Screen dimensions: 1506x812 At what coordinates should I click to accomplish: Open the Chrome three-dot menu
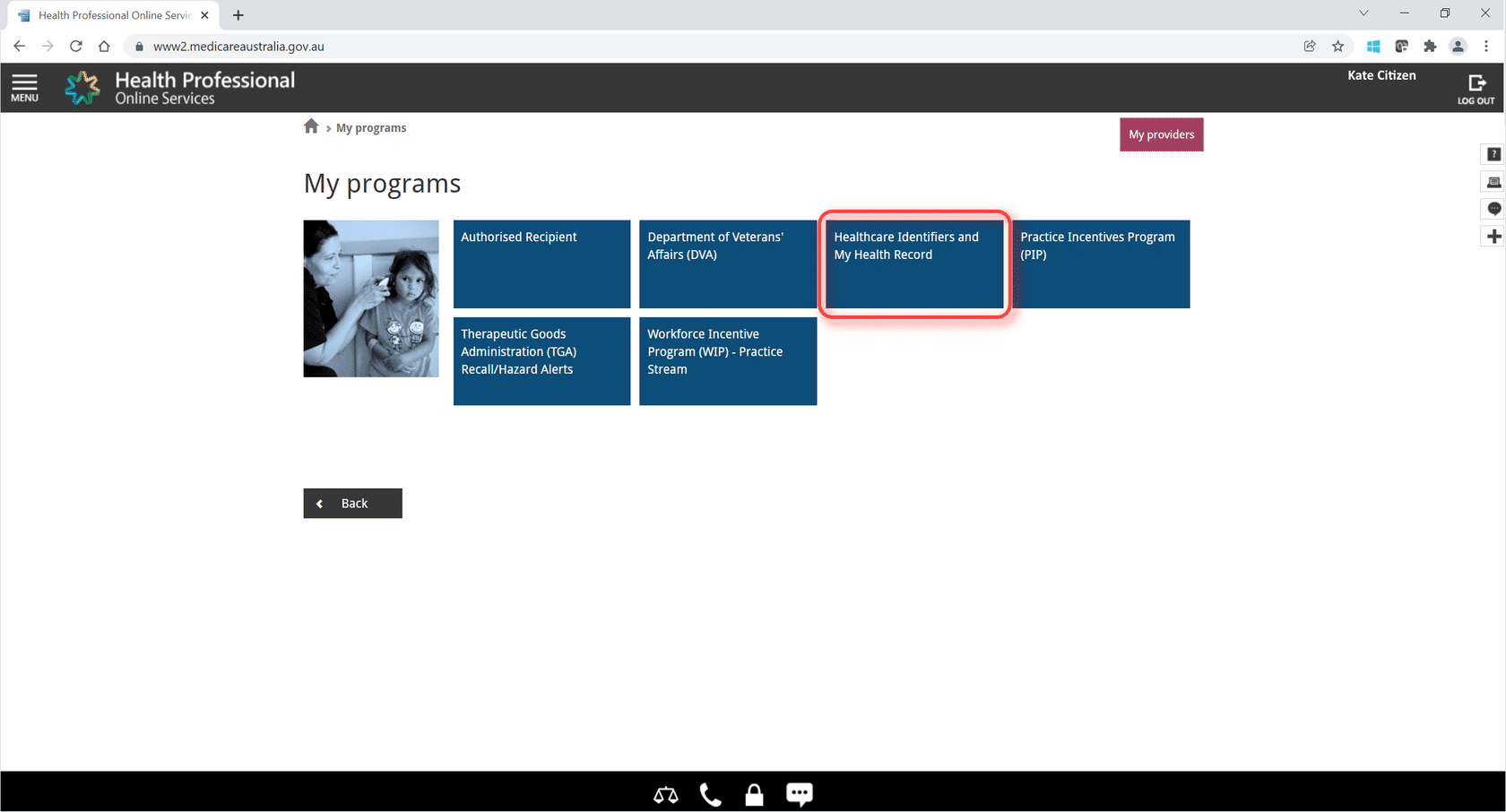coord(1485,46)
